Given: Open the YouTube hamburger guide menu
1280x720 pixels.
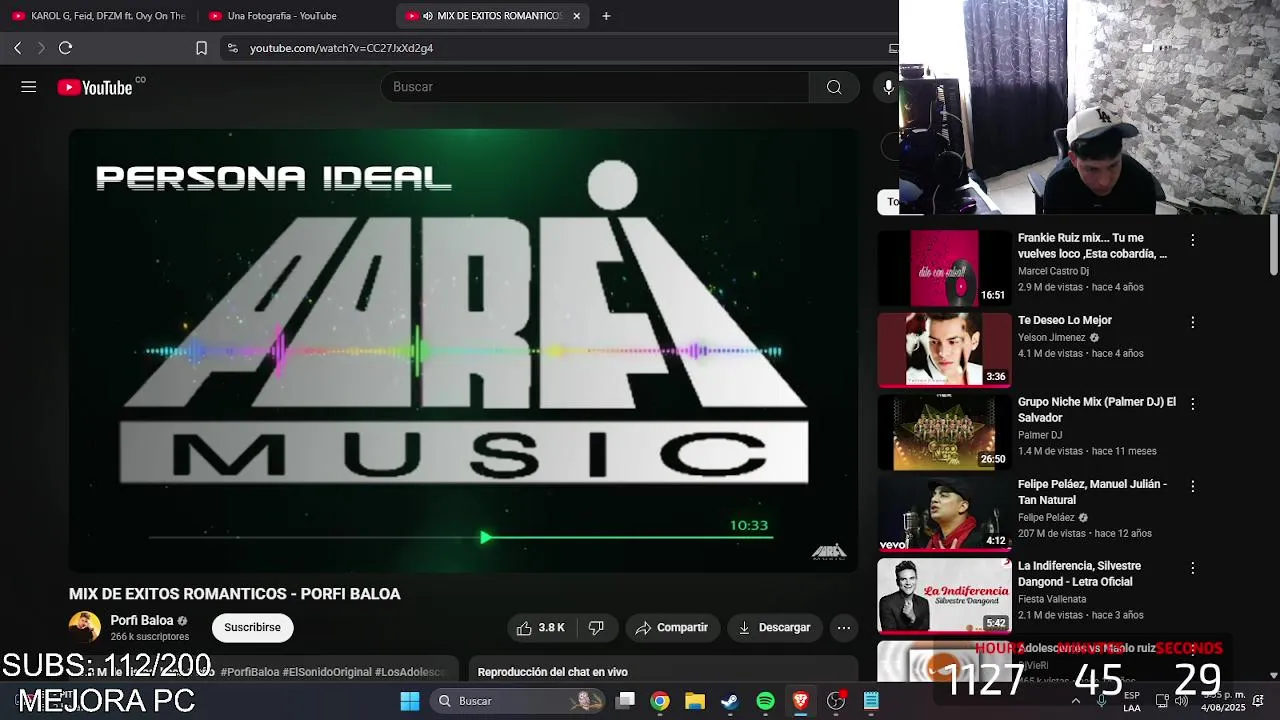Looking at the screenshot, I should pos(28,87).
